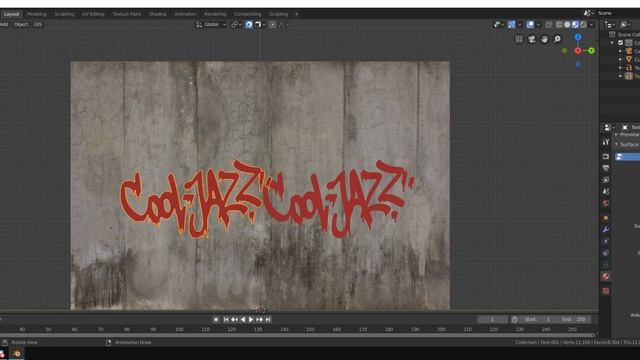Click the use preview range clock icon

click(x=514, y=319)
